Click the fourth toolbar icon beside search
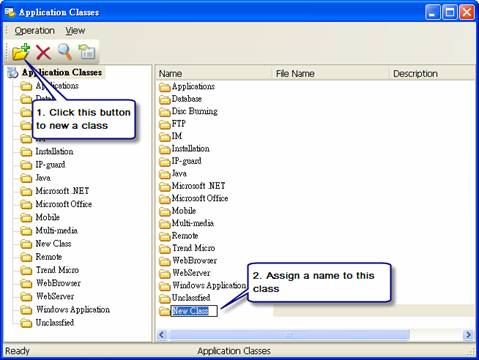This screenshot has height=360, width=479. point(87,52)
